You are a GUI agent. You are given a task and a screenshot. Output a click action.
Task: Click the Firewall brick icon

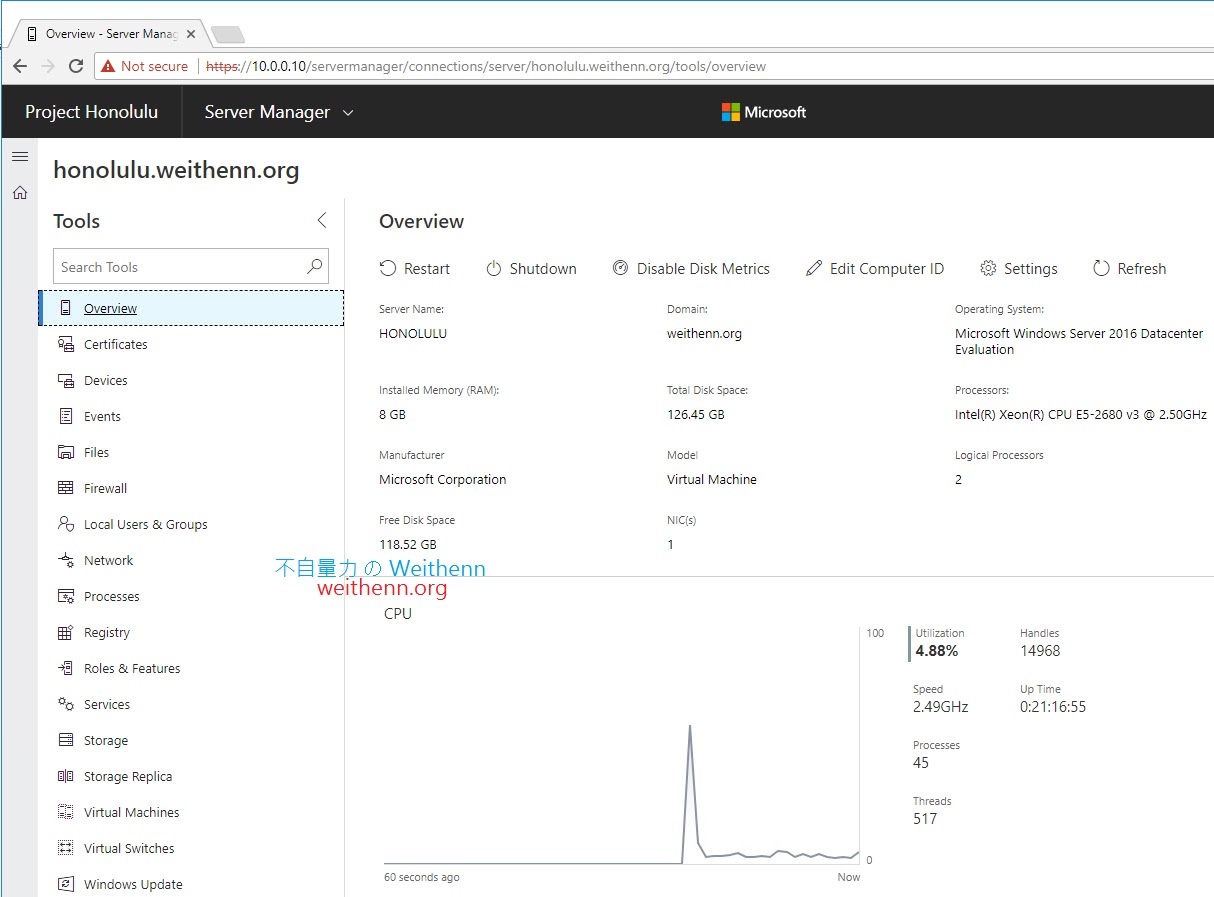click(66, 488)
